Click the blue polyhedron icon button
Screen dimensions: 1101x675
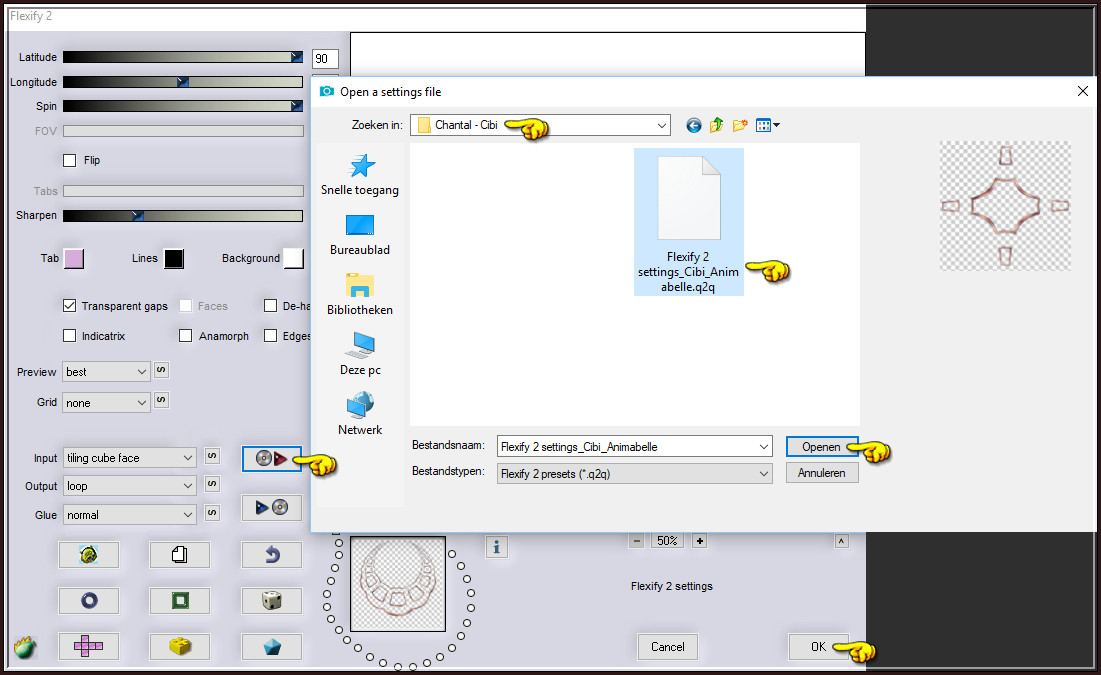click(272, 646)
